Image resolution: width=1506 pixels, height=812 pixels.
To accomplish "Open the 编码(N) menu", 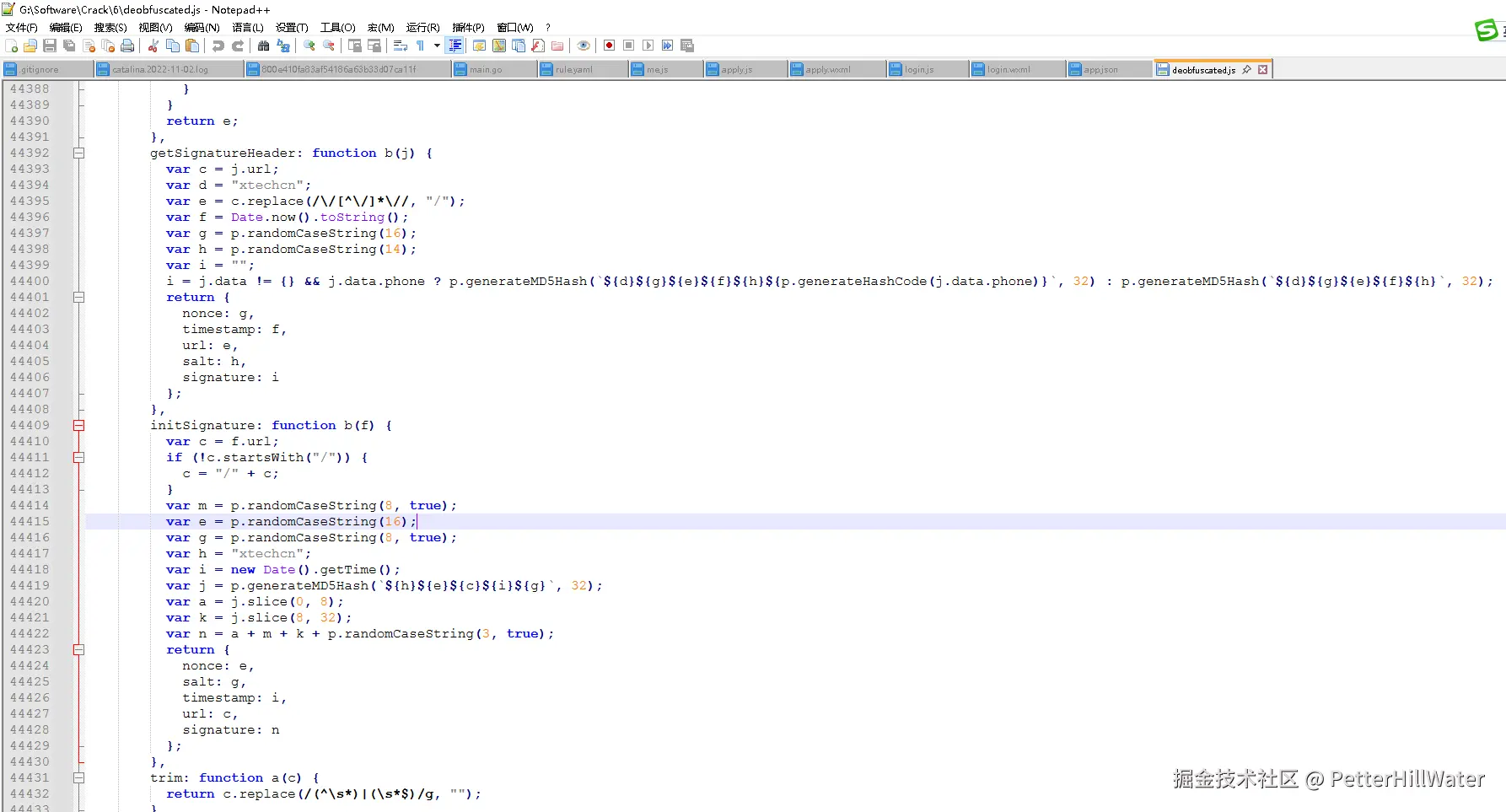I will pos(202,28).
